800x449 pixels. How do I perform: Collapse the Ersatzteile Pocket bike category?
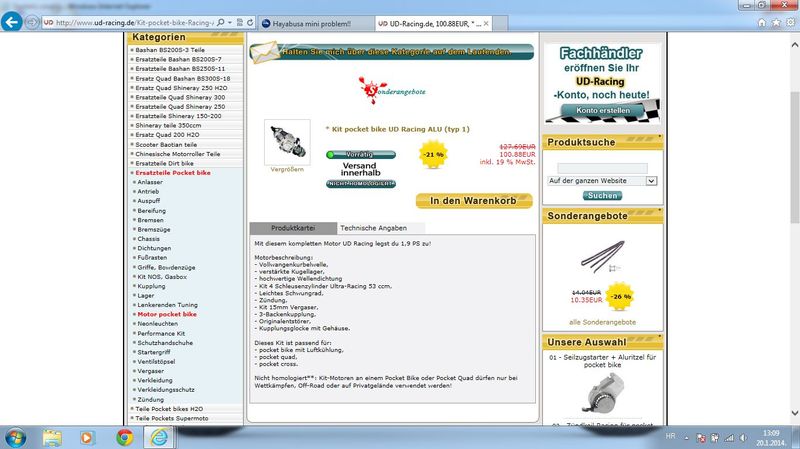[172, 173]
